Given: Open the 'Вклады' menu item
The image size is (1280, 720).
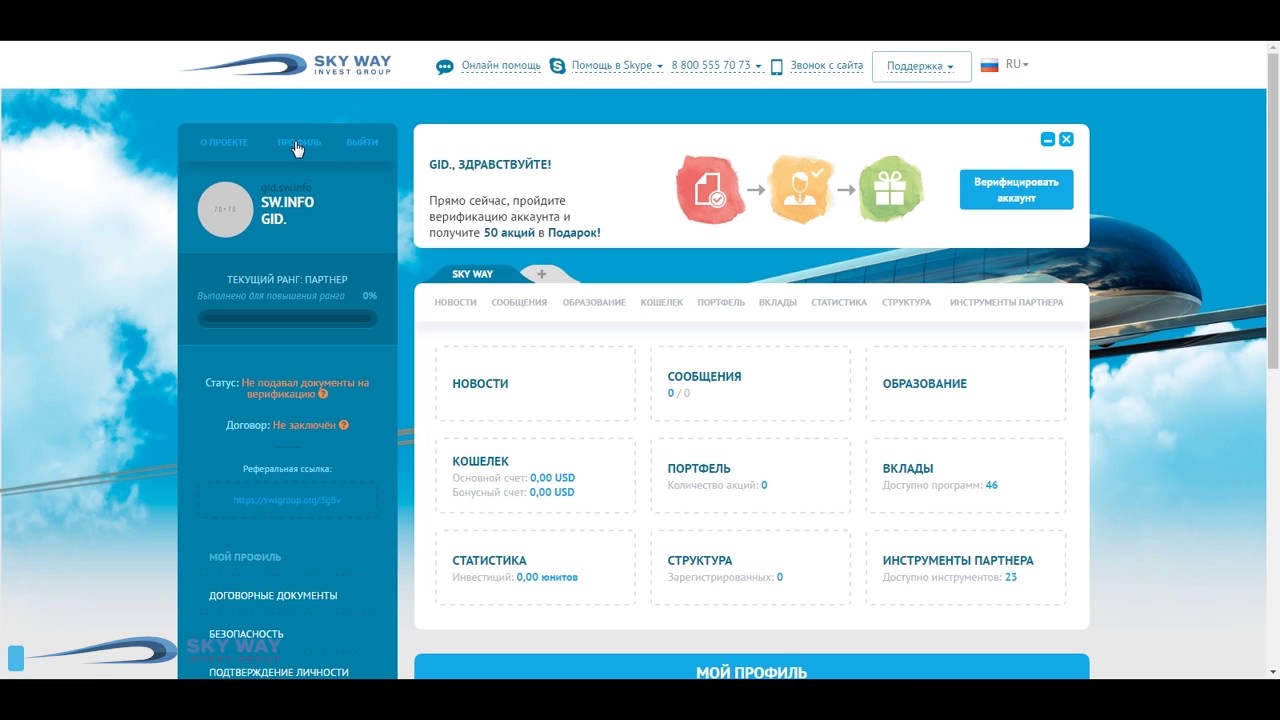Looking at the screenshot, I should [x=778, y=302].
